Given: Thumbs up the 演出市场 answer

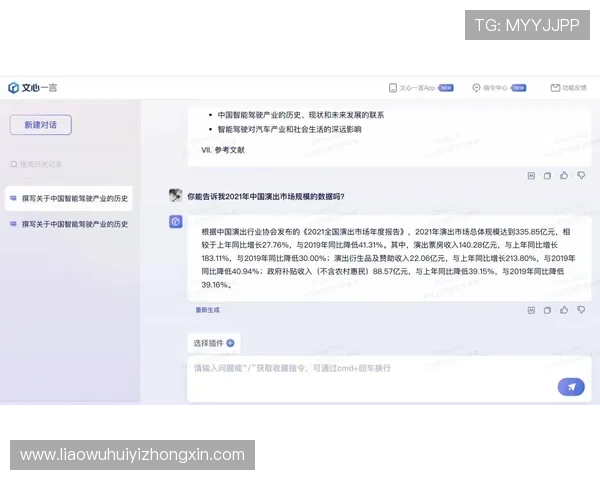Looking at the screenshot, I should tap(564, 310).
